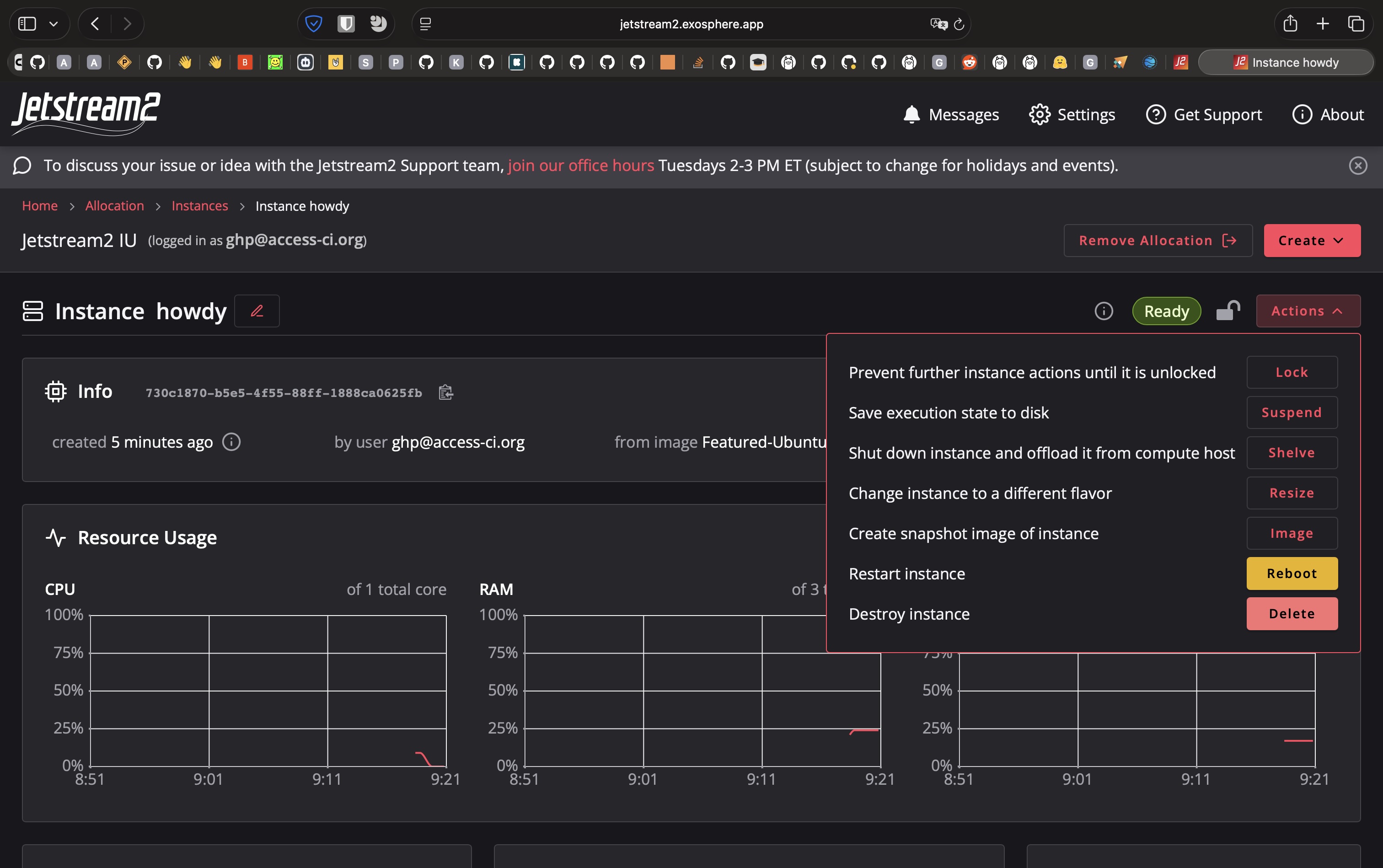Click the red Delete button

pyautogui.click(x=1292, y=613)
